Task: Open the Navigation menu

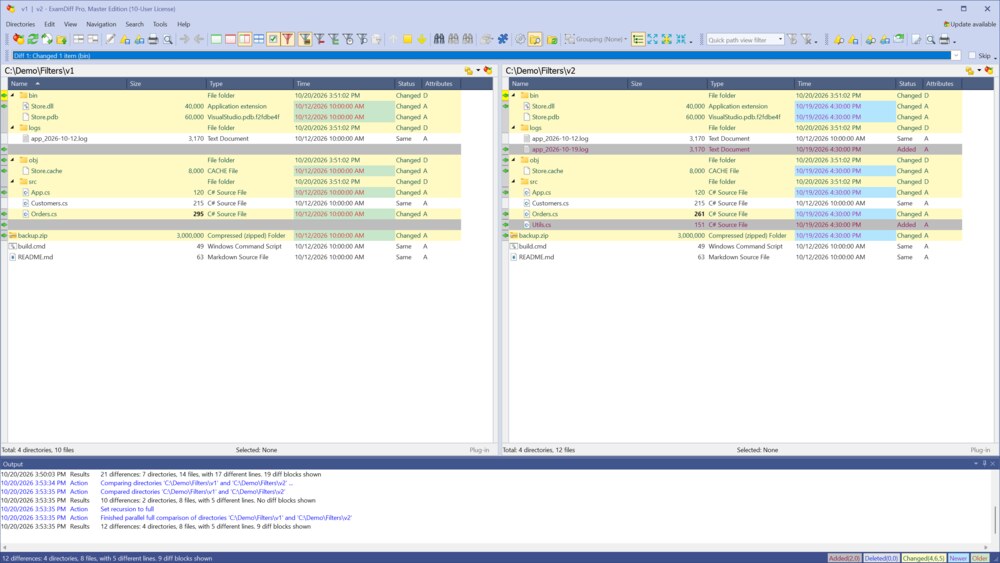Action: pos(101,24)
